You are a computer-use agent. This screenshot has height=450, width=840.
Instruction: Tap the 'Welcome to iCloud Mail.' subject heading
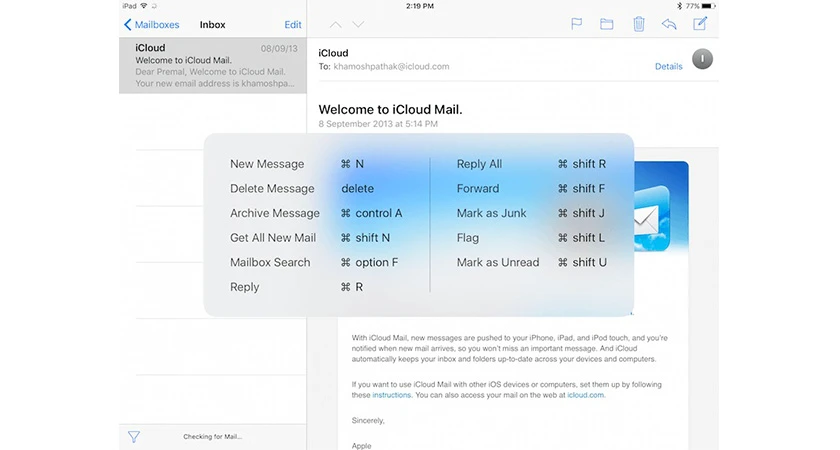(390, 110)
